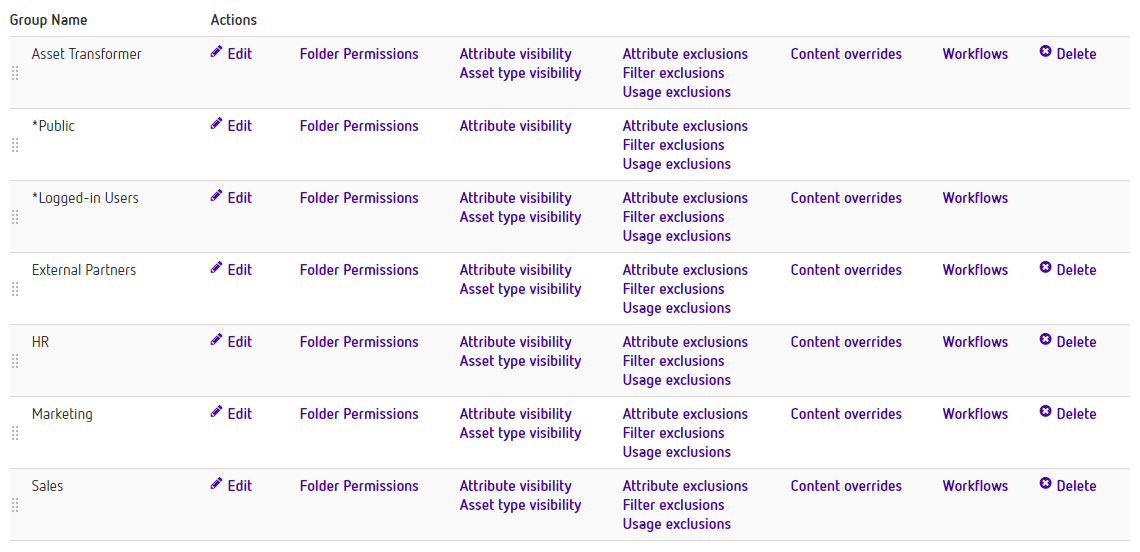Click the drag handle for *Logged-in Users

pyautogui.click(x=15, y=217)
